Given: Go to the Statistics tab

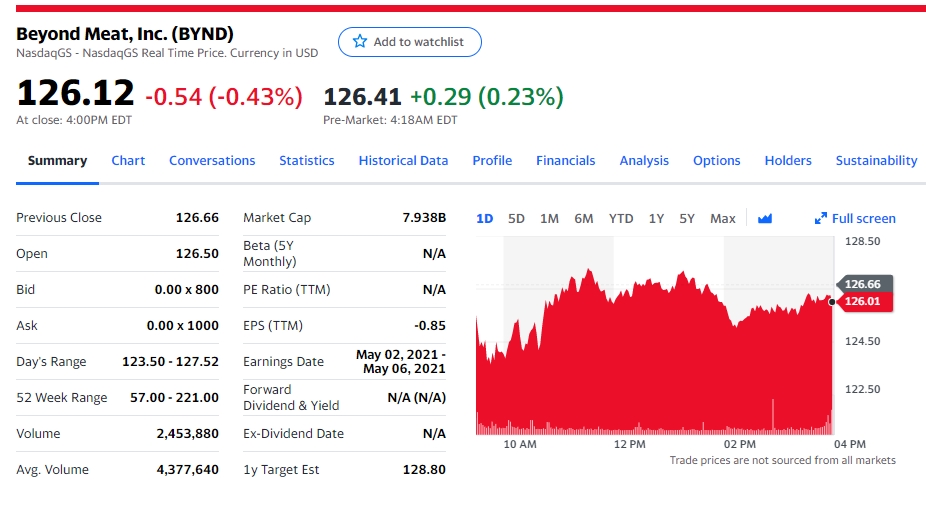Looking at the screenshot, I should (x=307, y=161).
